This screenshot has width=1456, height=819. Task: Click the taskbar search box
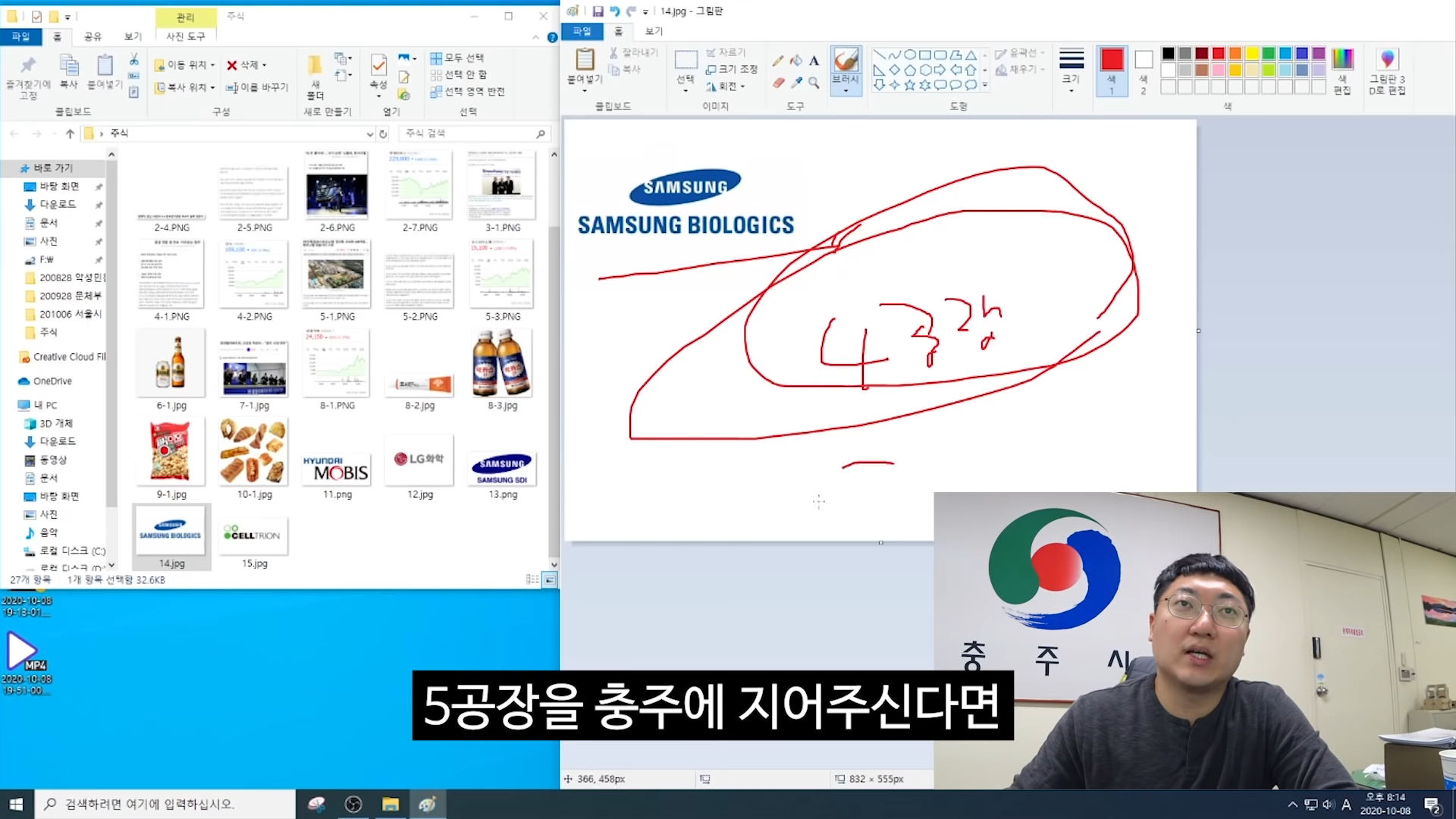tap(165, 804)
